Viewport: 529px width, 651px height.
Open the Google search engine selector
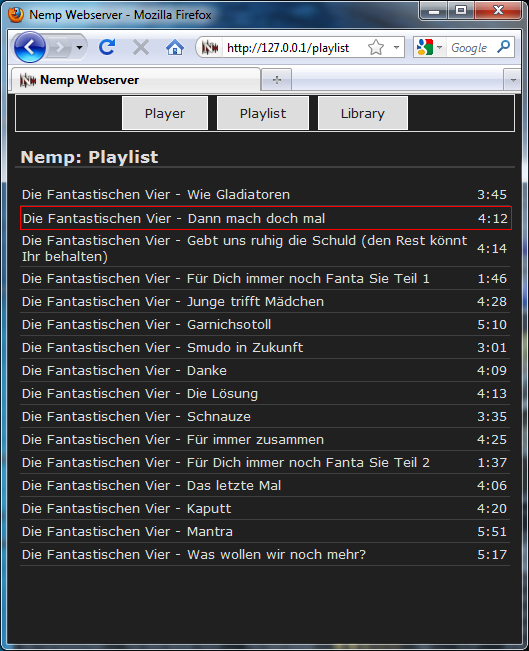point(429,47)
